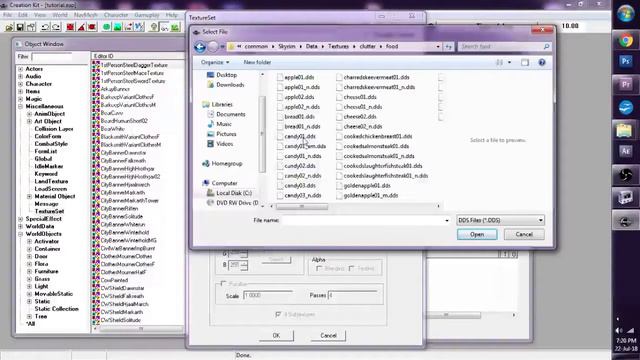Click the undo arrow toolbar icon

[45, 27]
